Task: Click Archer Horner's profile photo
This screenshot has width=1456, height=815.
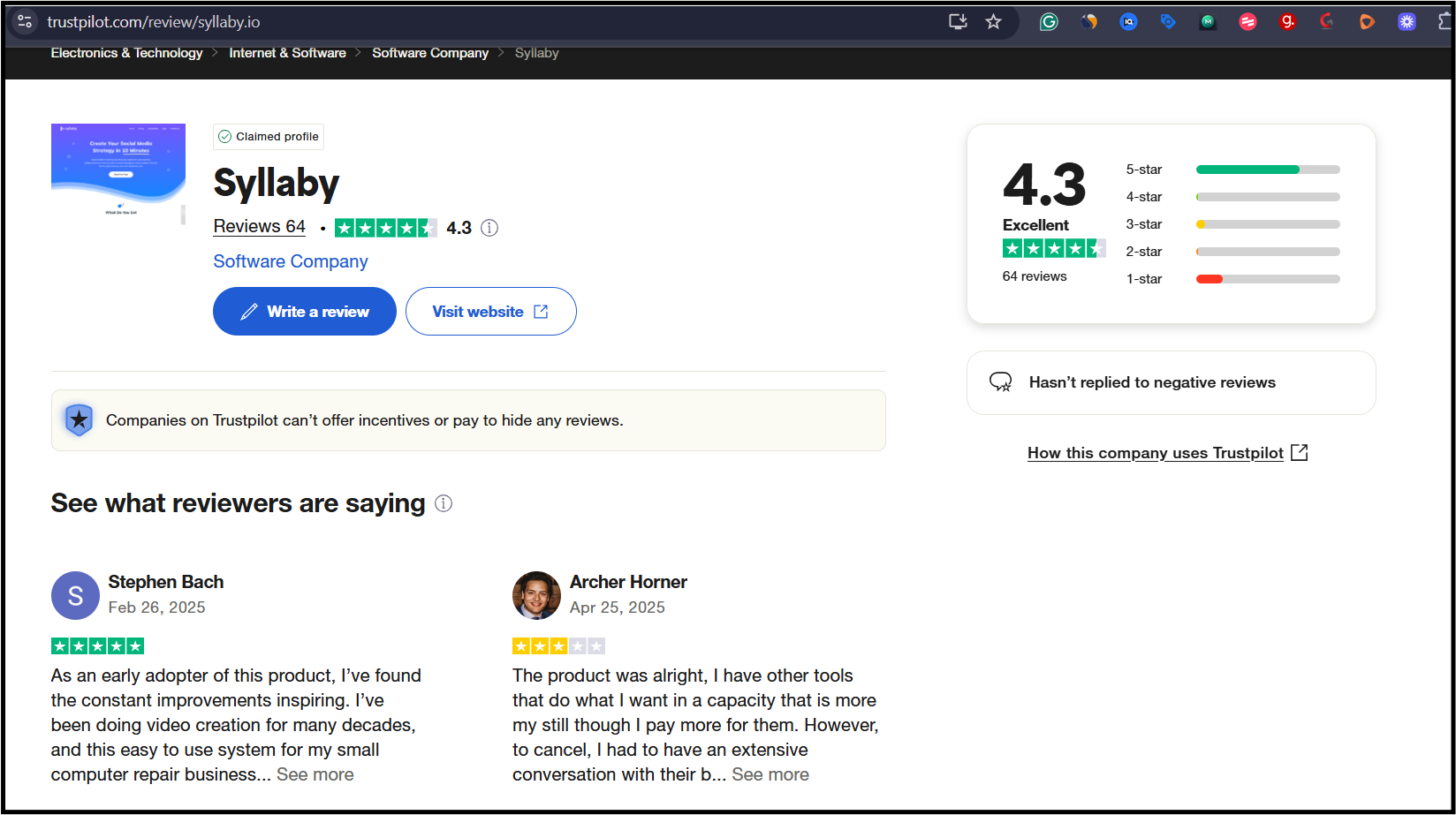Action: click(x=536, y=595)
